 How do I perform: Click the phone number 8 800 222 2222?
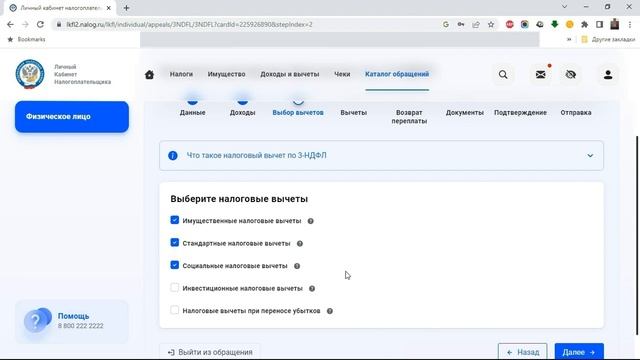coord(80,326)
